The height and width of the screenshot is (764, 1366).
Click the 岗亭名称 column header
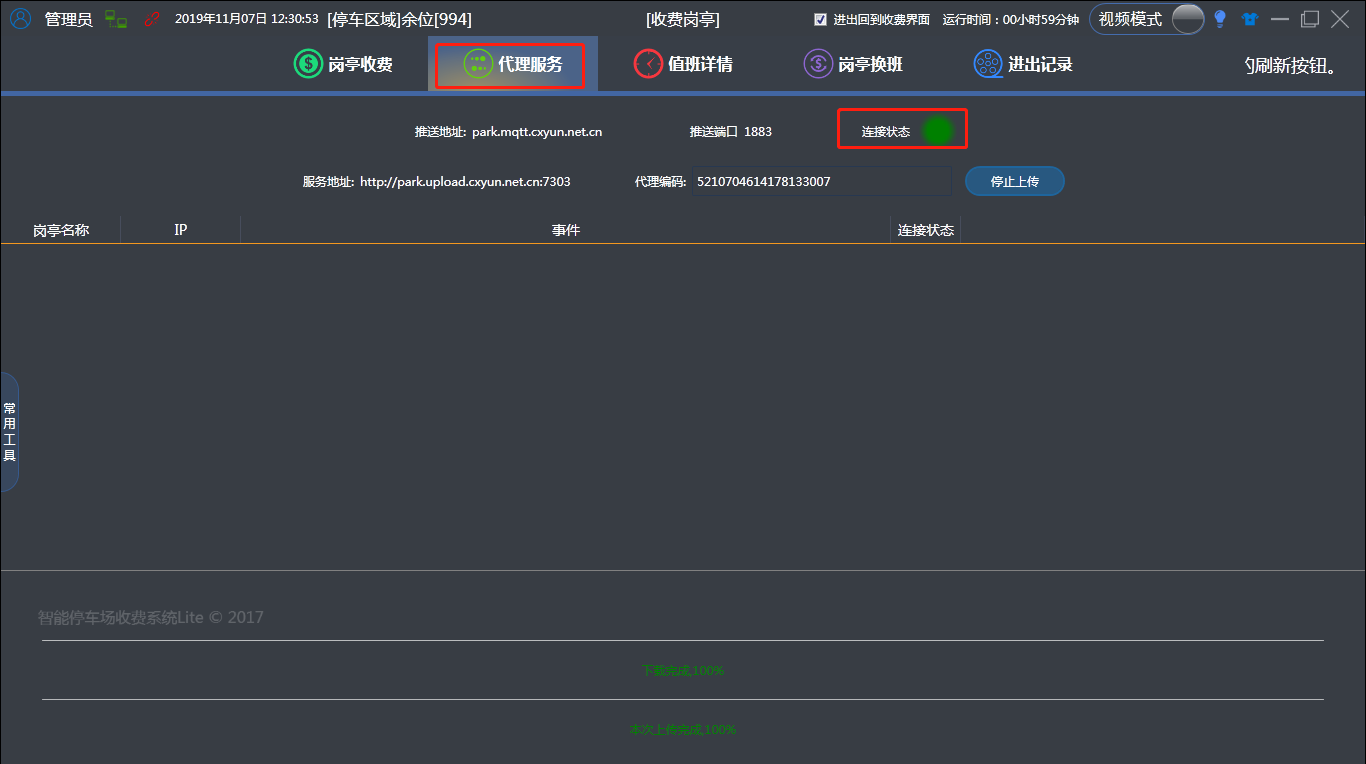(x=61, y=230)
